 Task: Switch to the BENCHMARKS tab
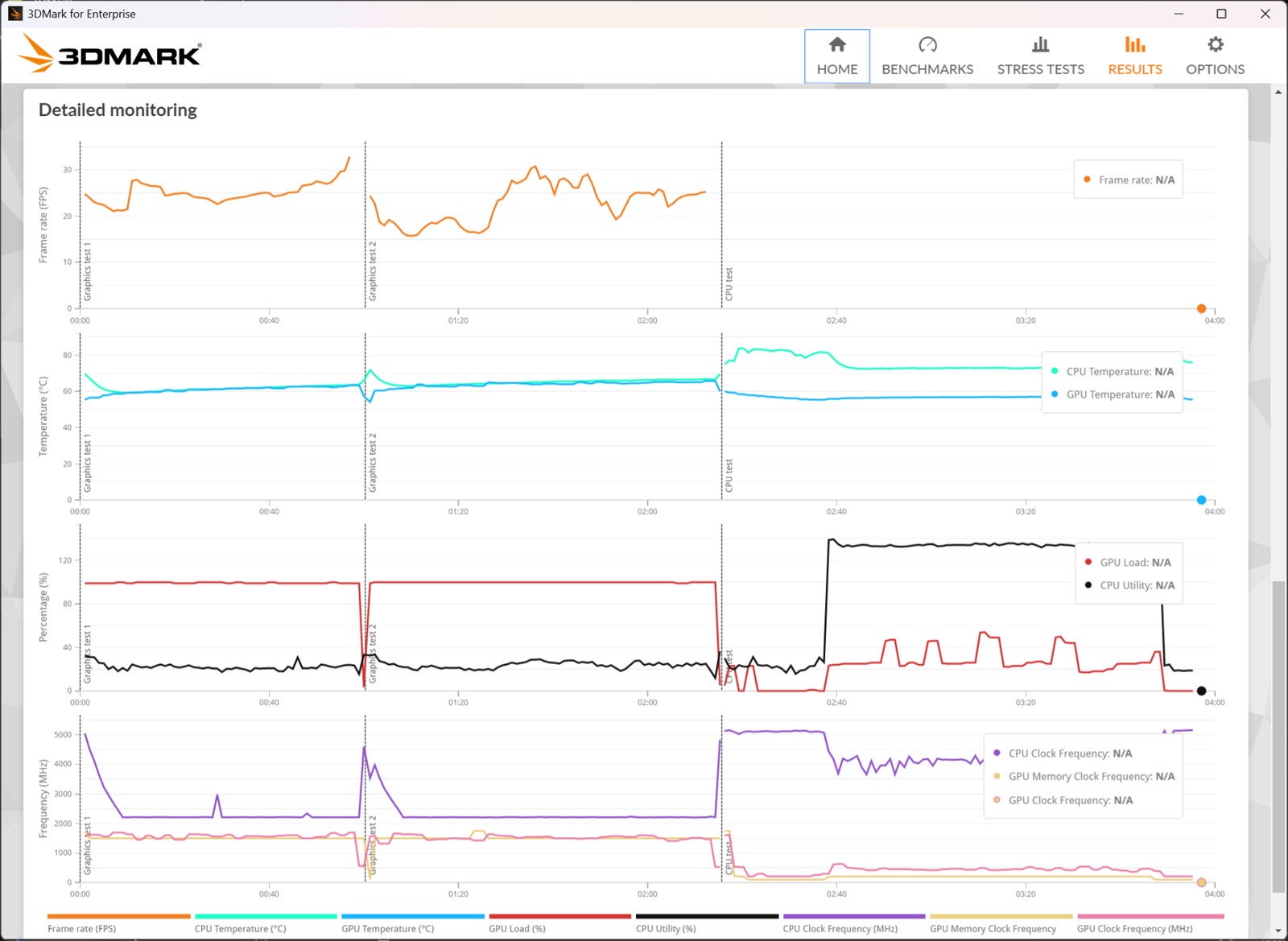coord(927,56)
